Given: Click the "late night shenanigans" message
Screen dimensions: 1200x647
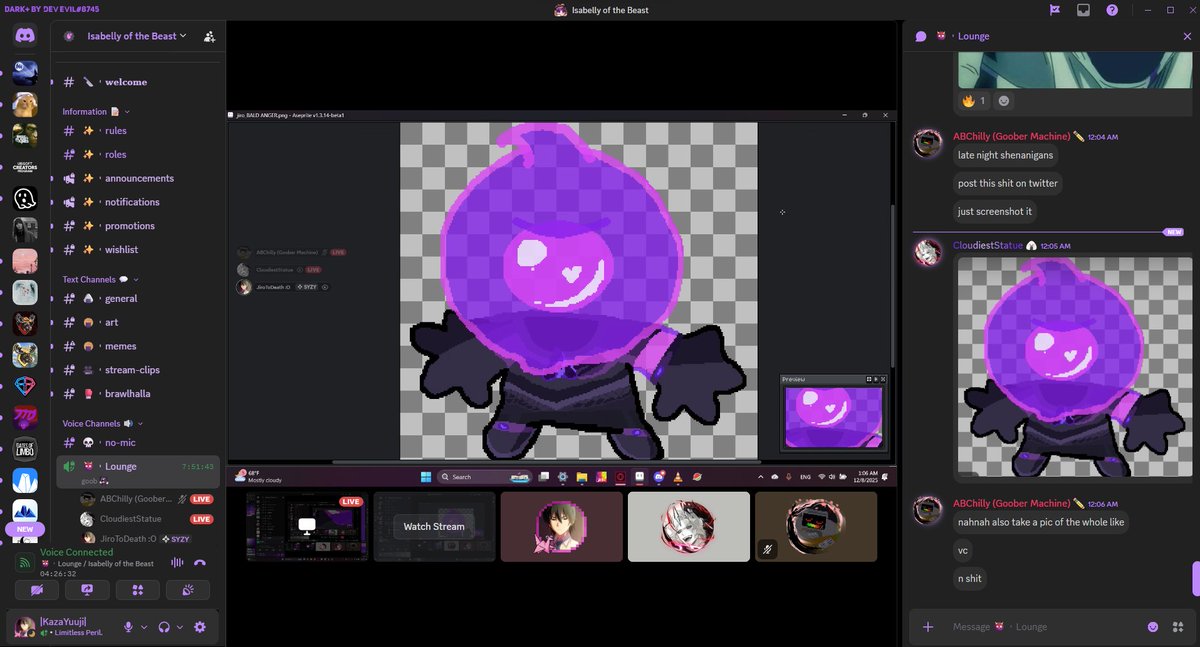Looking at the screenshot, I should (x=1005, y=155).
